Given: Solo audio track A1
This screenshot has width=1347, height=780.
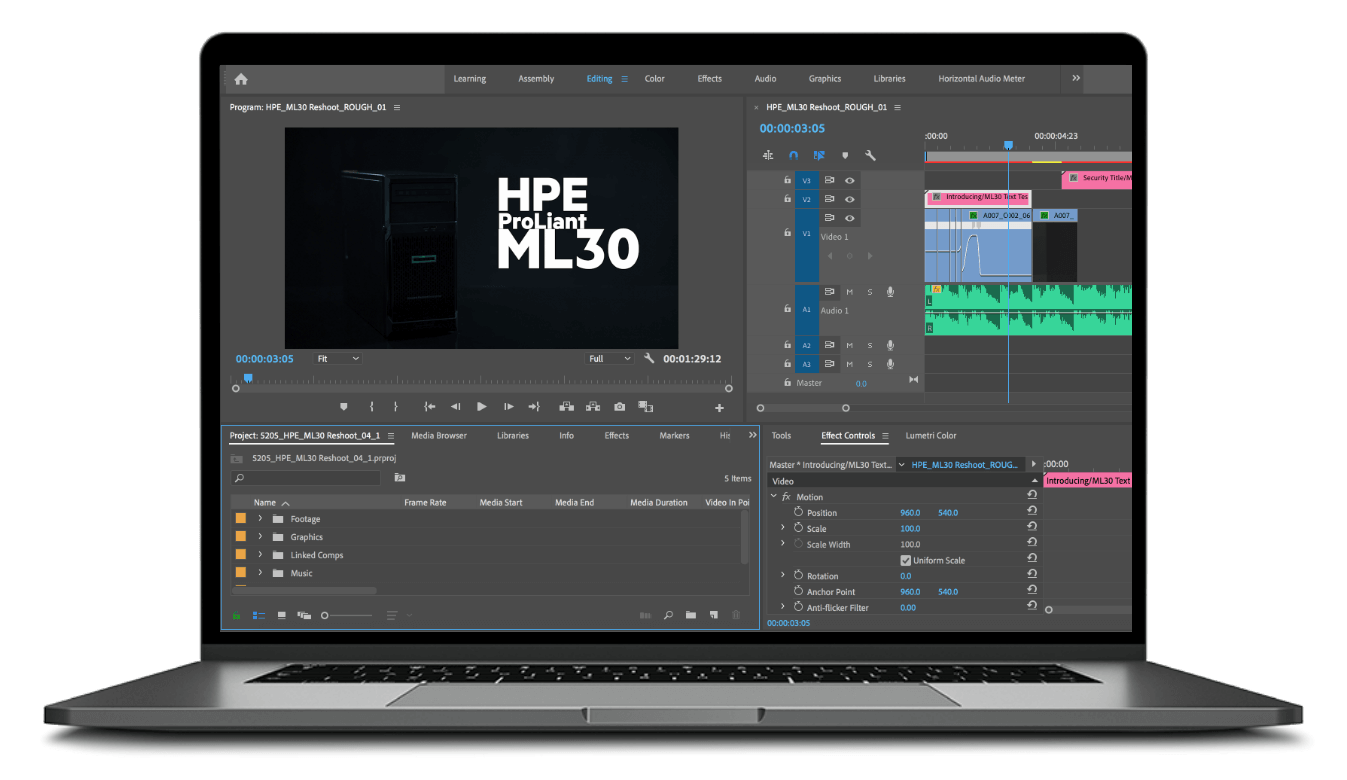Looking at the screenshot, I should click(870, 292).
